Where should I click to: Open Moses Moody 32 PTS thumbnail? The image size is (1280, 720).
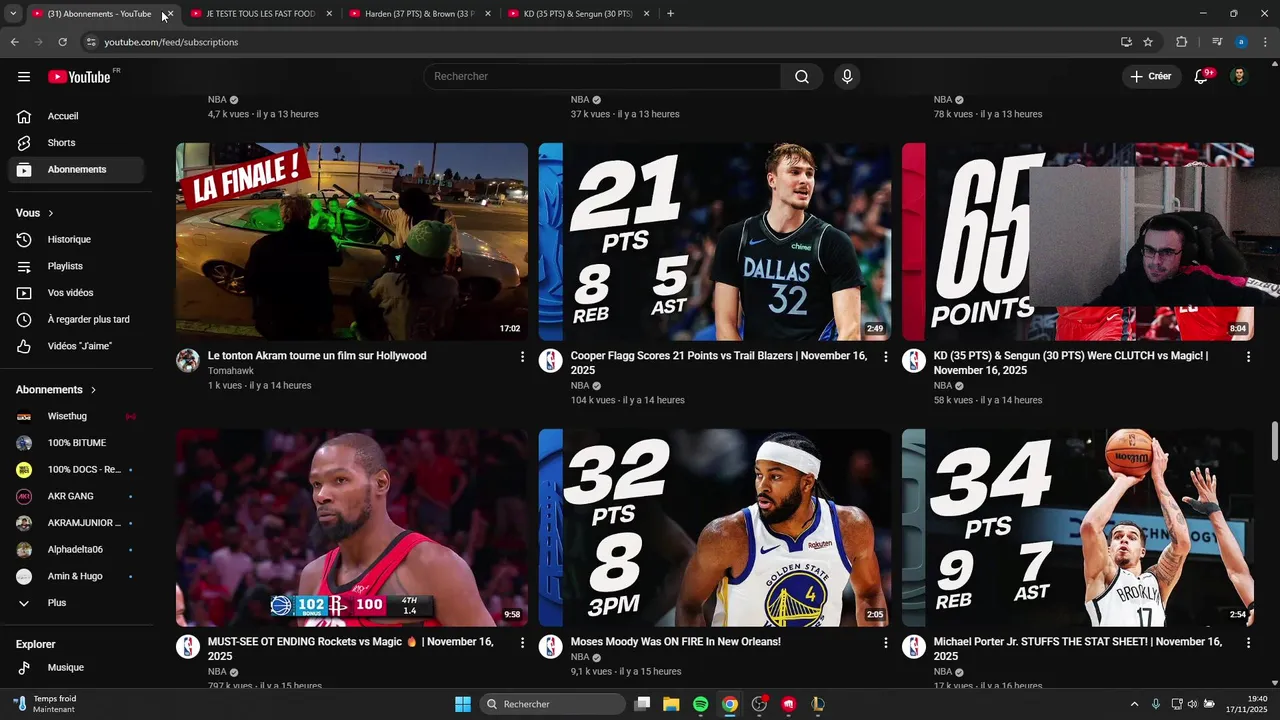pyautogui.click(x=714, y=528)
